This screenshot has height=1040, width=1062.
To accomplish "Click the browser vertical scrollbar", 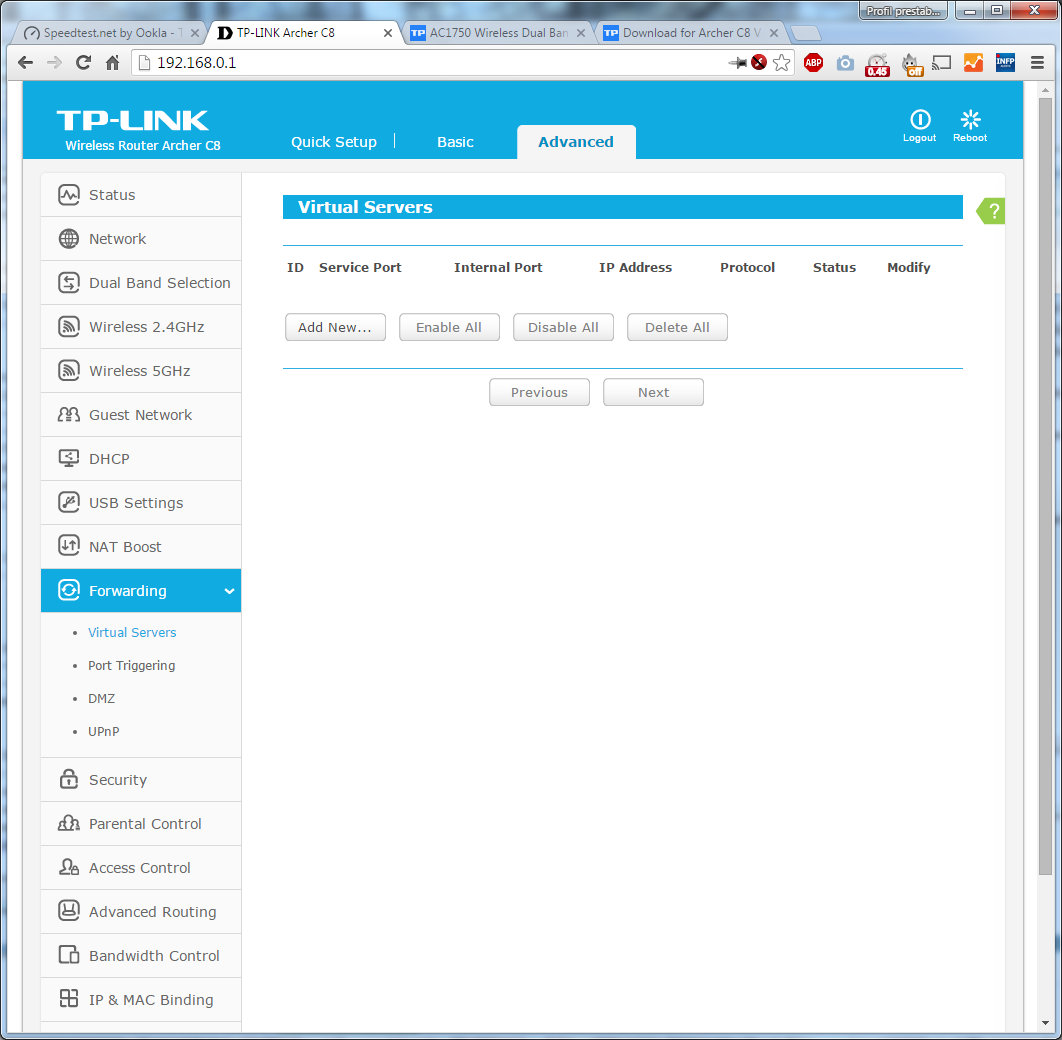I will [1047, 500].
